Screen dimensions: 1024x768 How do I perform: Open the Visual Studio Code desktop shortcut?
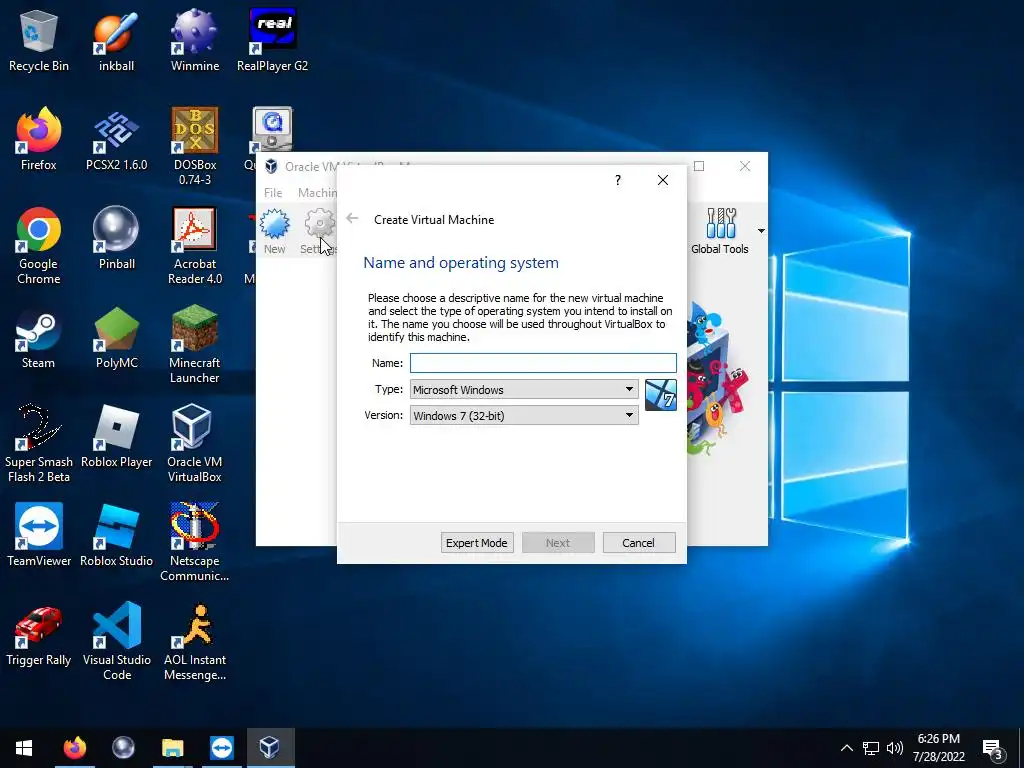[x=116, y=642]
